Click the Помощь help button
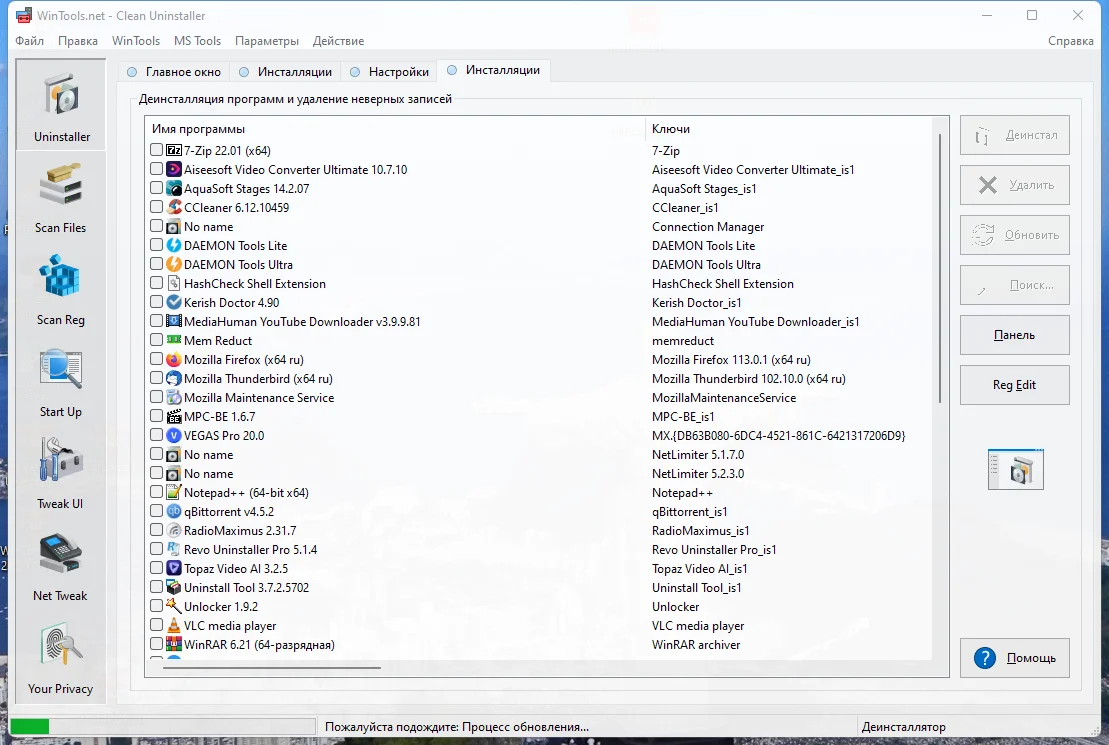Screen dimensions: 1109x745 (x=1014, y=658)
